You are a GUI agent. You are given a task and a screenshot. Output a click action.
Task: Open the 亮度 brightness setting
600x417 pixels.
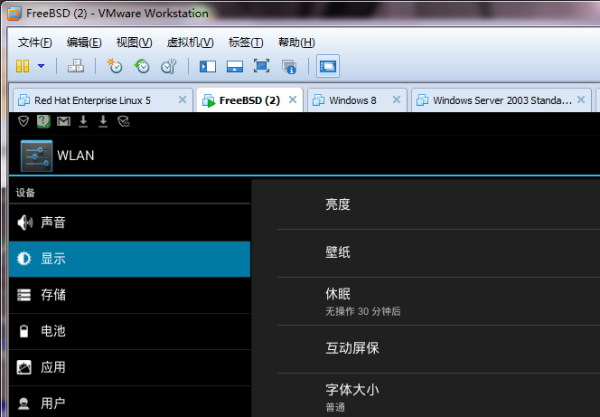(x=338, y=204)
